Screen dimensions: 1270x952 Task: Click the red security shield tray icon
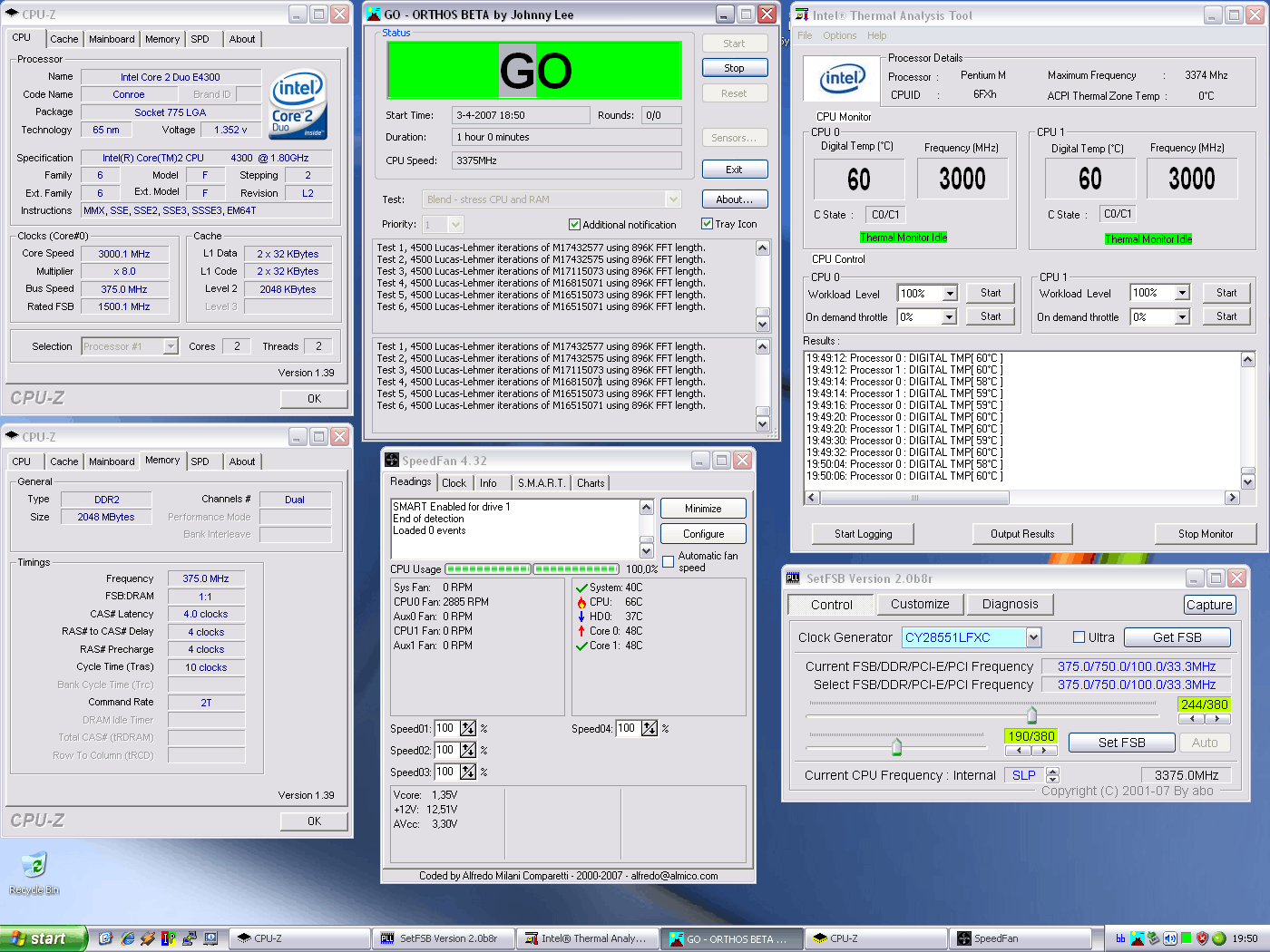(1203, 938)
